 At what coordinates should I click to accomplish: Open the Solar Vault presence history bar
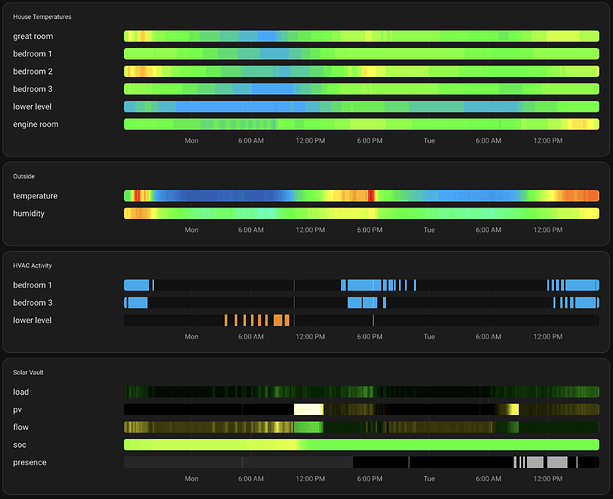[x=362, y=462]
